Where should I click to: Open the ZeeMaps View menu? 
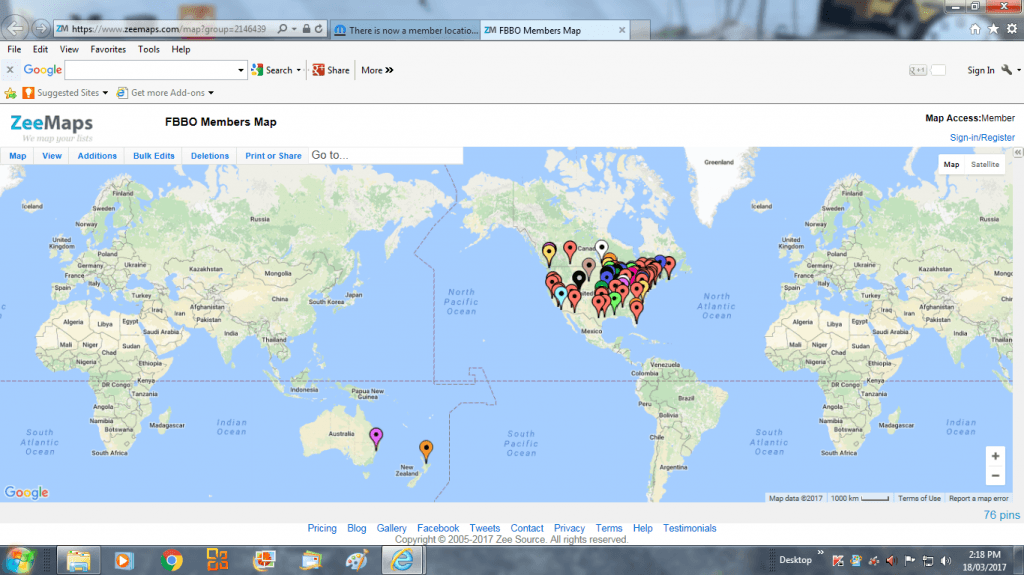[x=52, y=156]
